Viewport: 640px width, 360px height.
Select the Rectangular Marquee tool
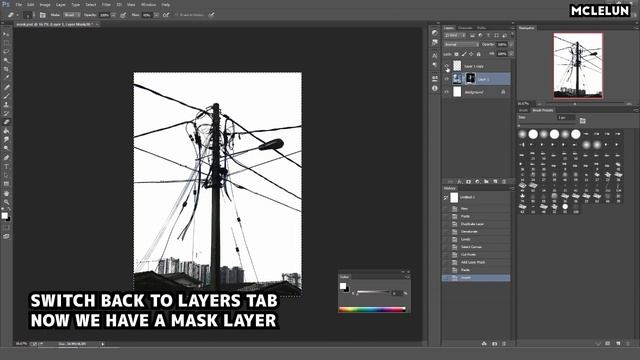click(6, 43)
